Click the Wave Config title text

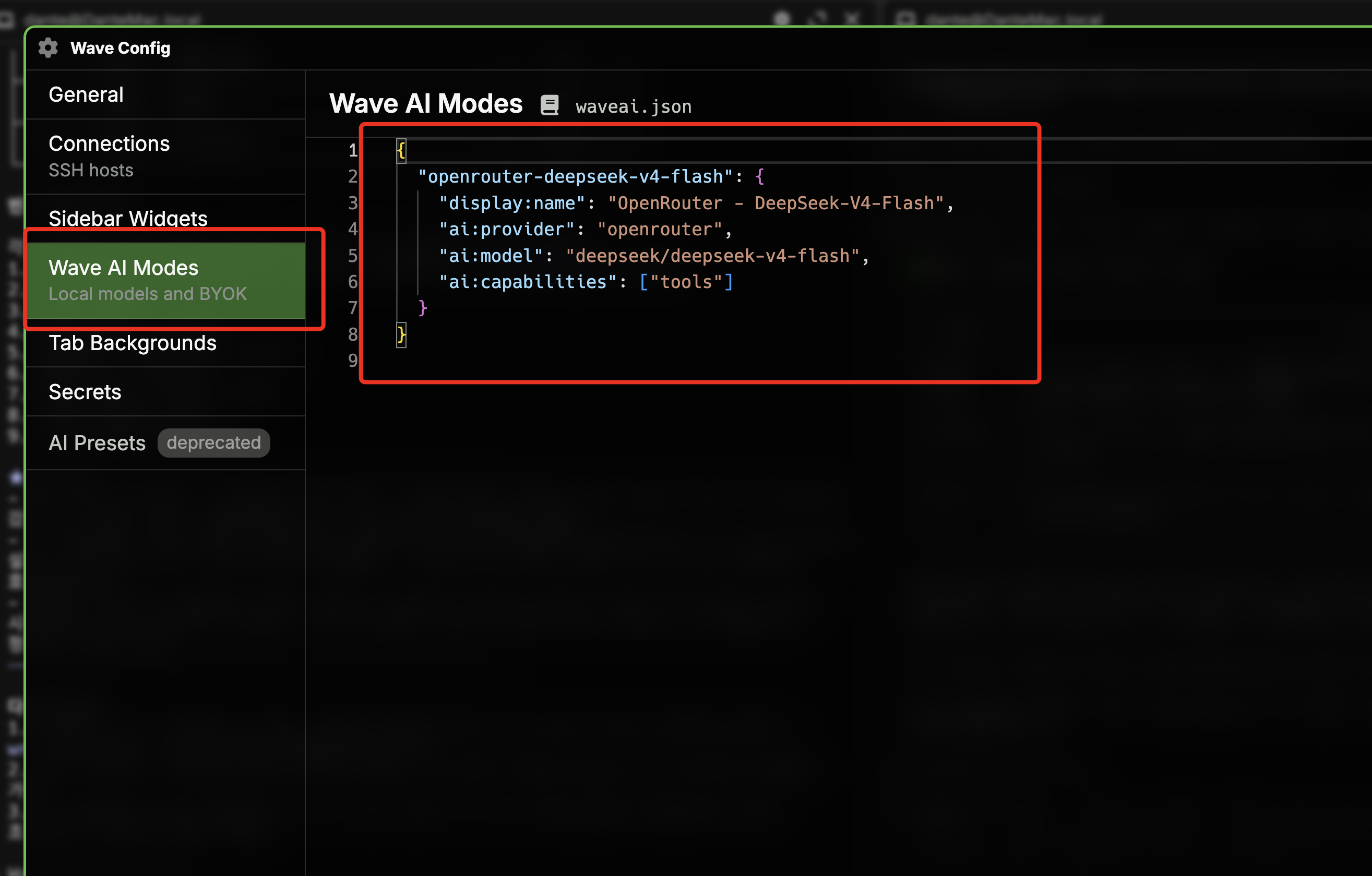120,48
